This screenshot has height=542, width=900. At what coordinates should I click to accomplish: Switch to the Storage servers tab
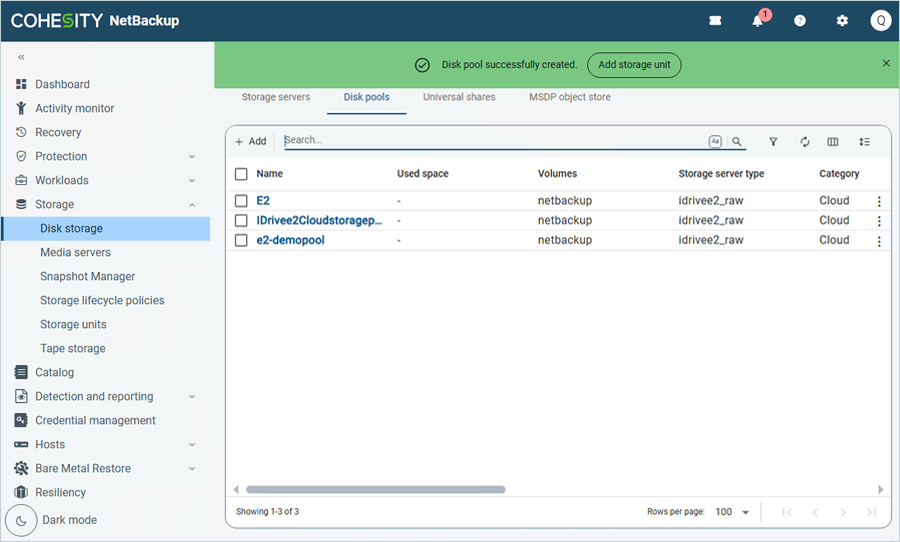pos(276,97)
